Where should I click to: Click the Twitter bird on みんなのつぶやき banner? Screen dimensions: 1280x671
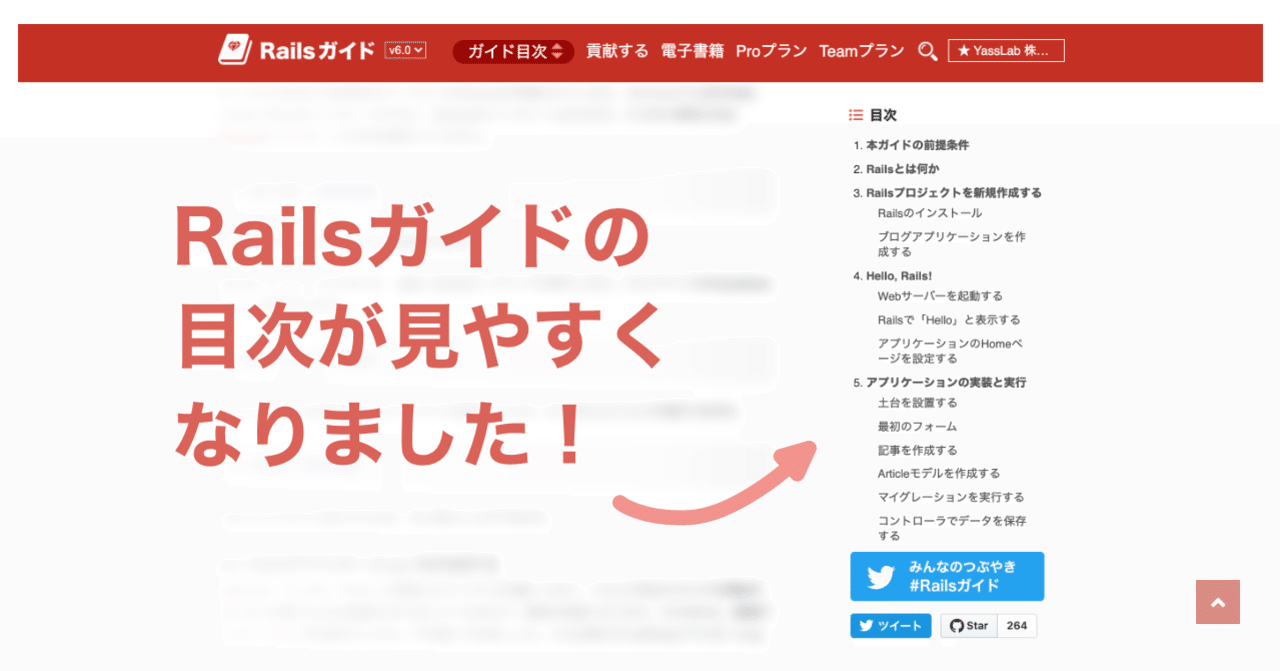click(x=881, y=576)
